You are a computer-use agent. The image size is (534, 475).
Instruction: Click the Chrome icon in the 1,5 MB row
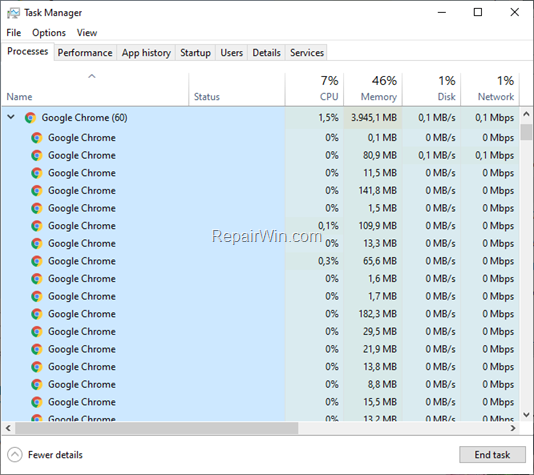pos(37,208)
